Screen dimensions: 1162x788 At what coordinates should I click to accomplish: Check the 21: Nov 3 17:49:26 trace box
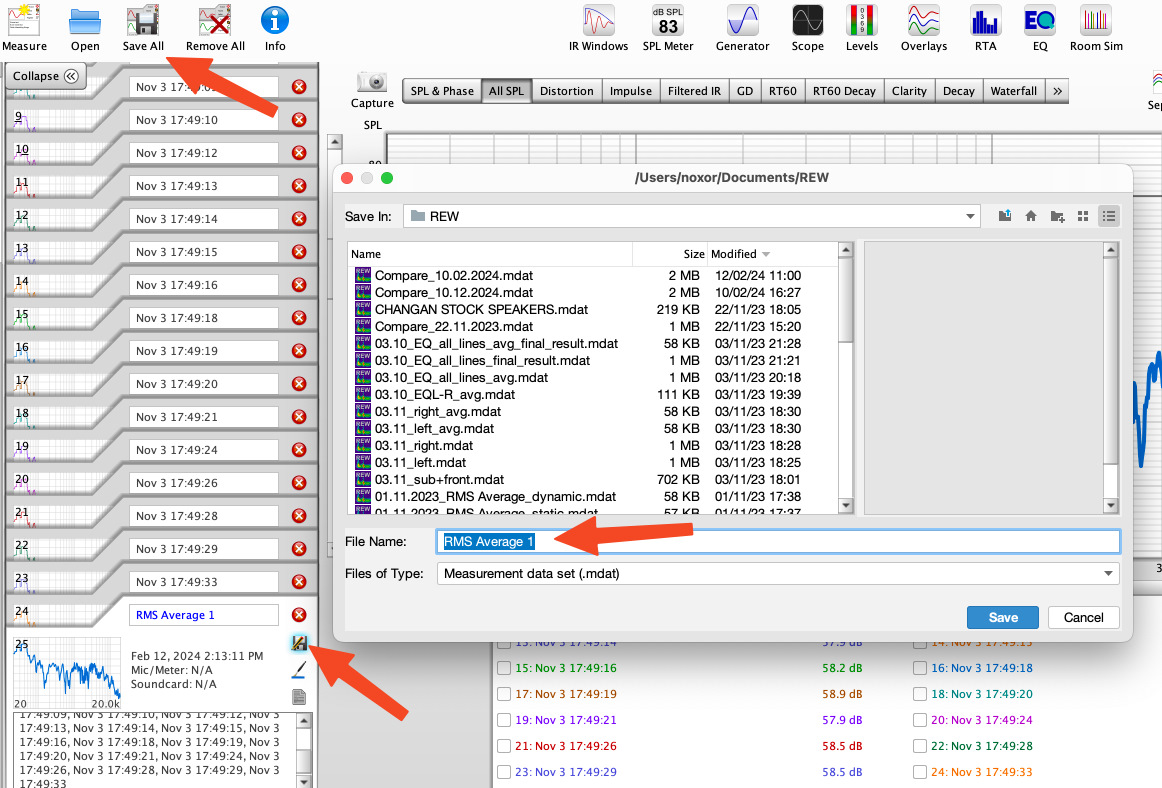(x=504, y=746)
